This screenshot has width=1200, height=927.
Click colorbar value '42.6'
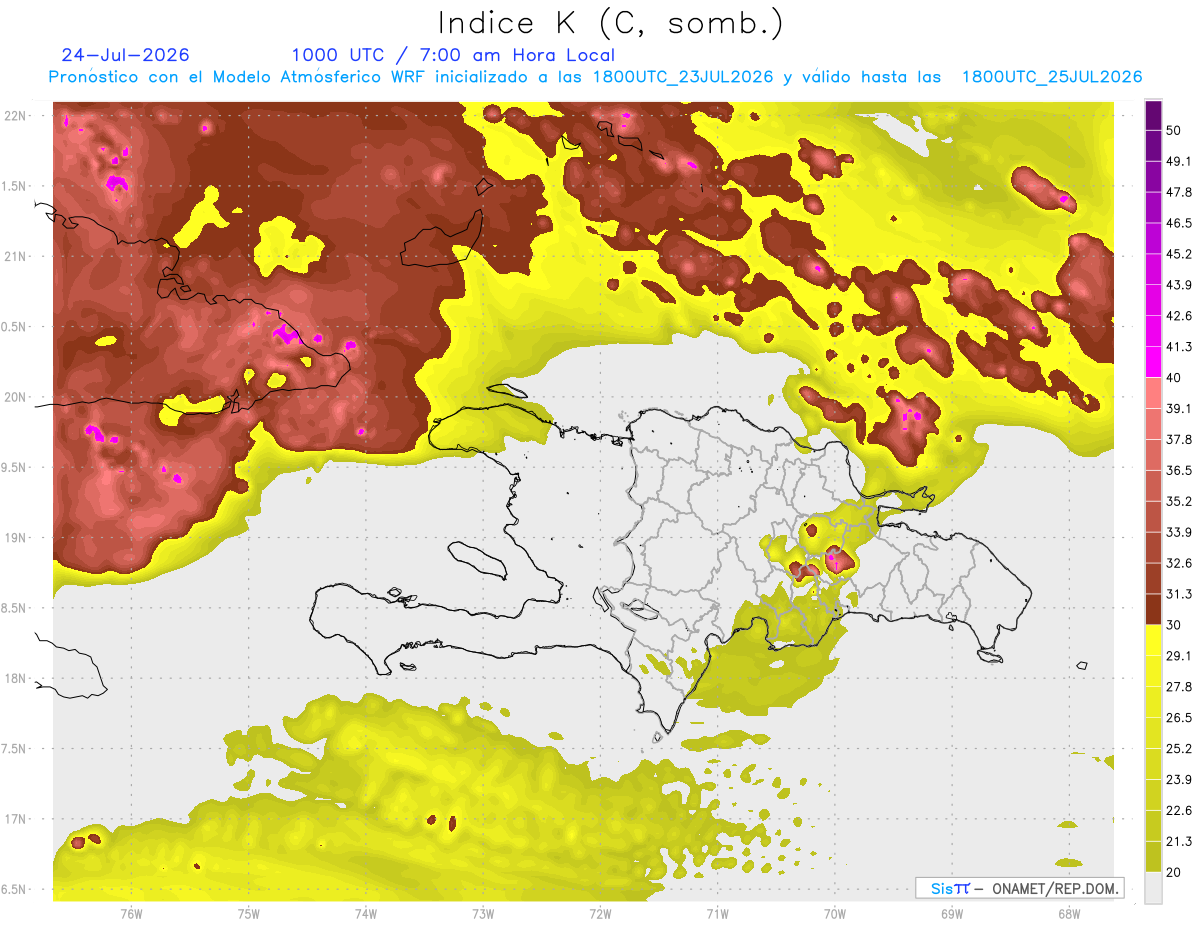tap(1179, 316)
